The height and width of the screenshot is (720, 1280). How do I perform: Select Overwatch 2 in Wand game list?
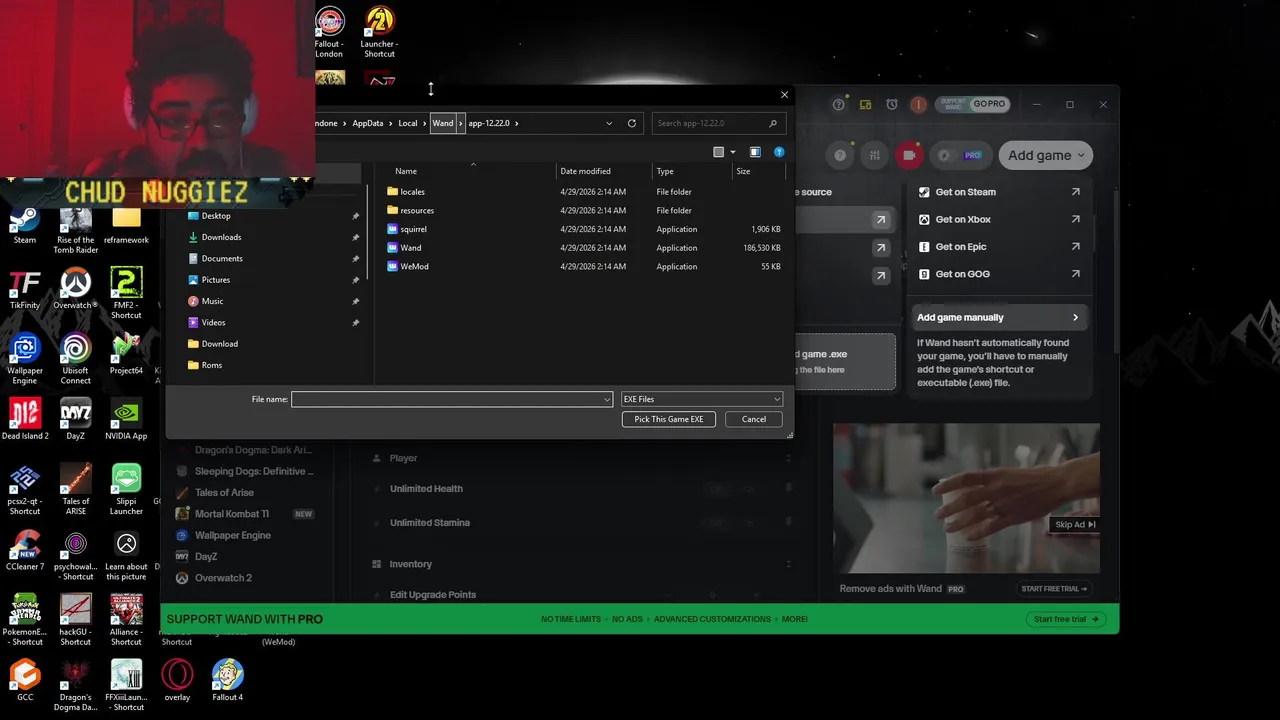[223, 578]
